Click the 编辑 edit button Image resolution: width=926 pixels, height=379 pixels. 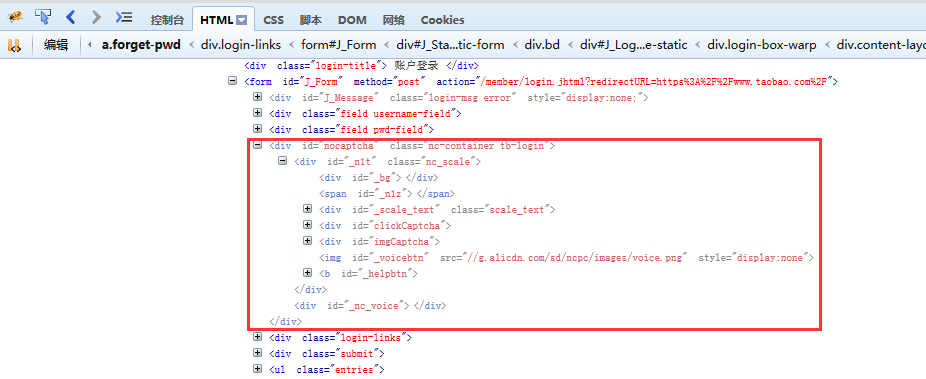point(56,45)
